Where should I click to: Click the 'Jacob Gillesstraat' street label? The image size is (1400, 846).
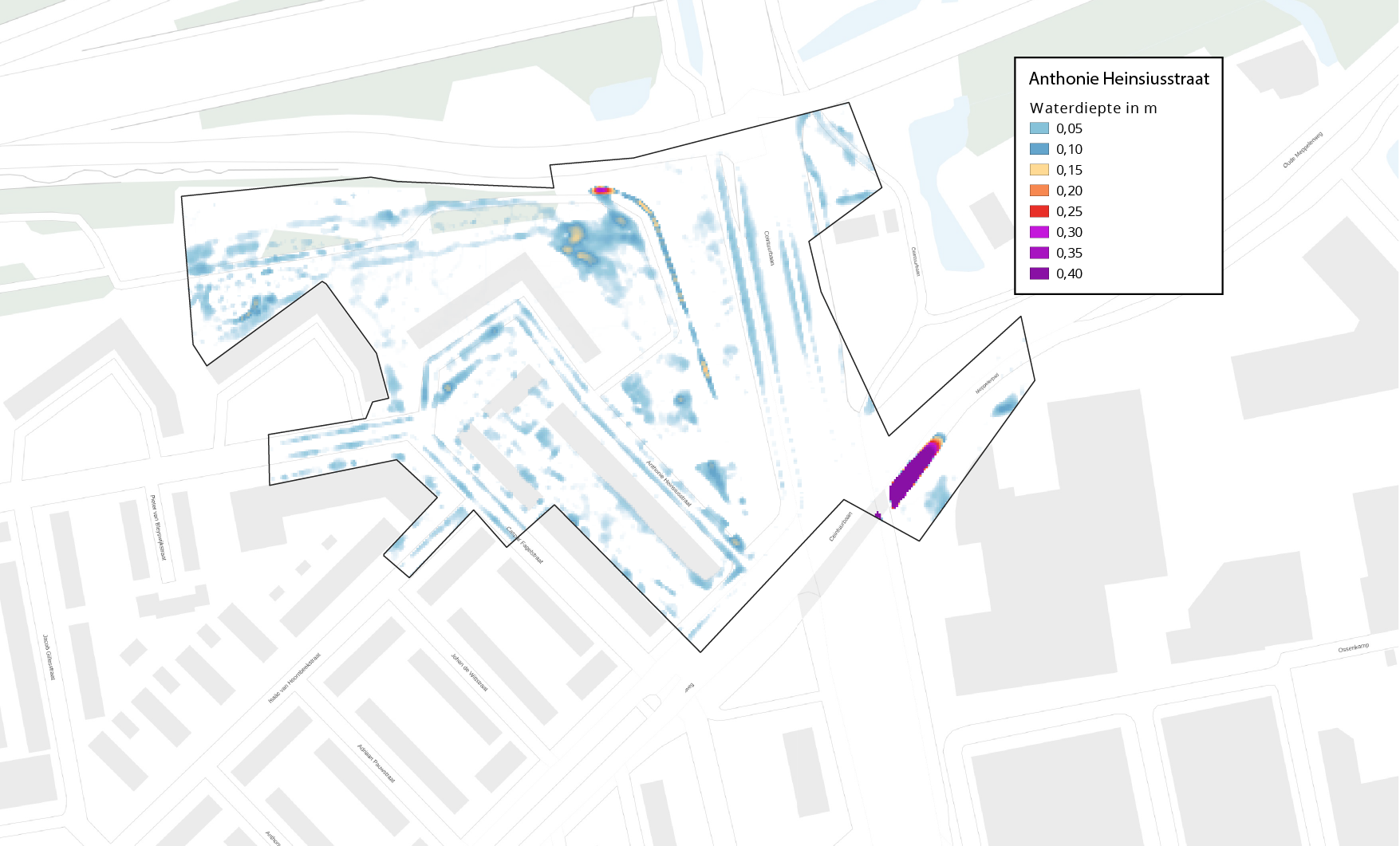(x=49, y=657)
